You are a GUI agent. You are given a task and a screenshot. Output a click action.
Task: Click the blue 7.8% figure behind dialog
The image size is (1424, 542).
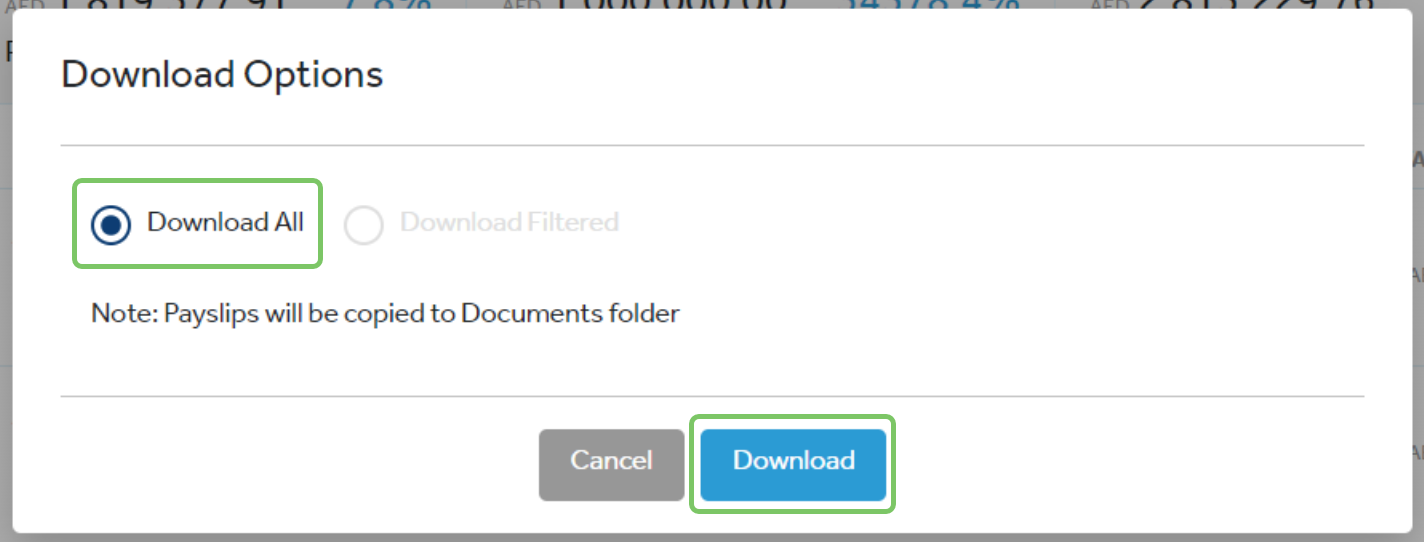tap(388, 5)
